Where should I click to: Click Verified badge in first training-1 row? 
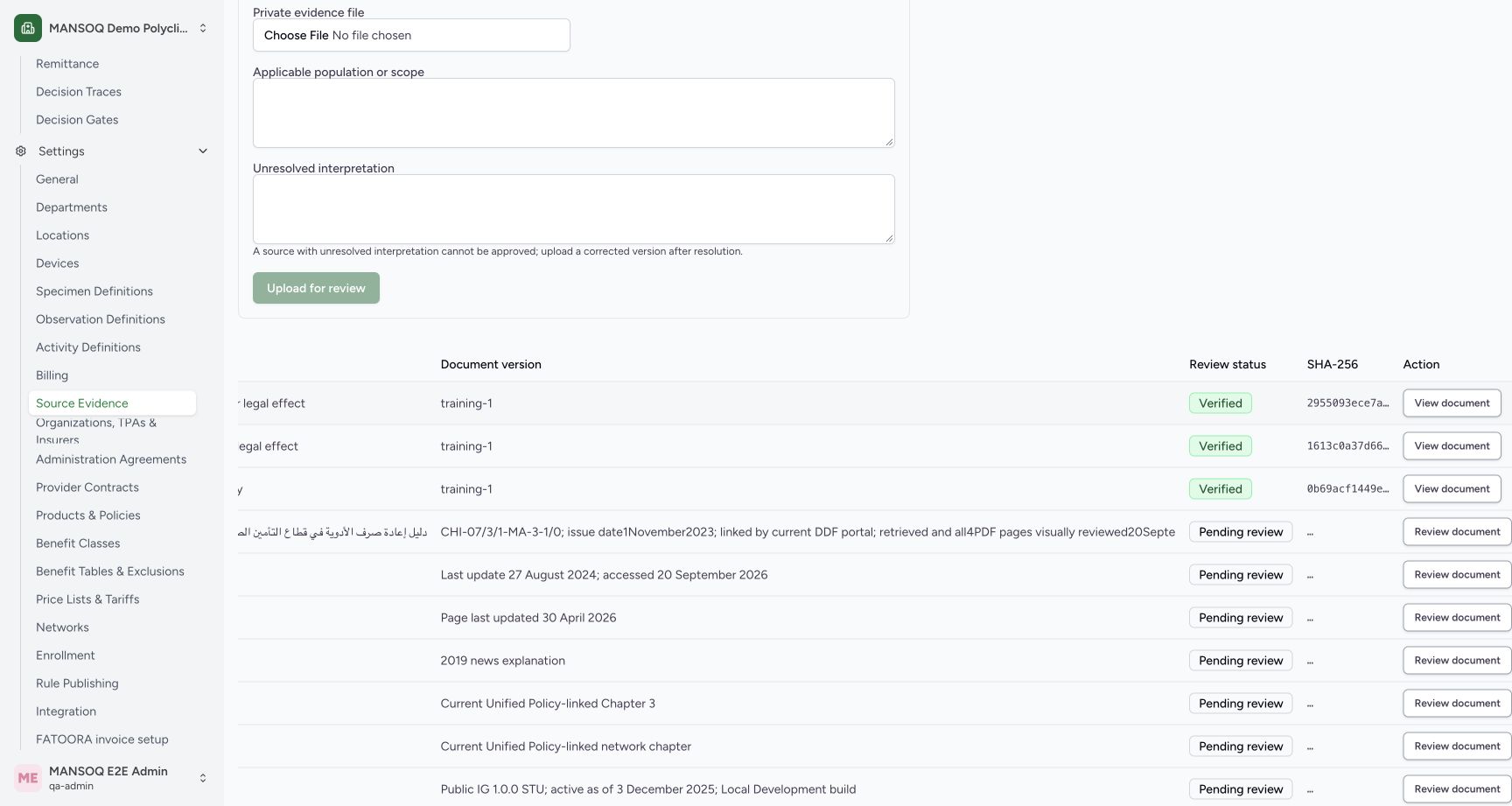pos(1221,403)
